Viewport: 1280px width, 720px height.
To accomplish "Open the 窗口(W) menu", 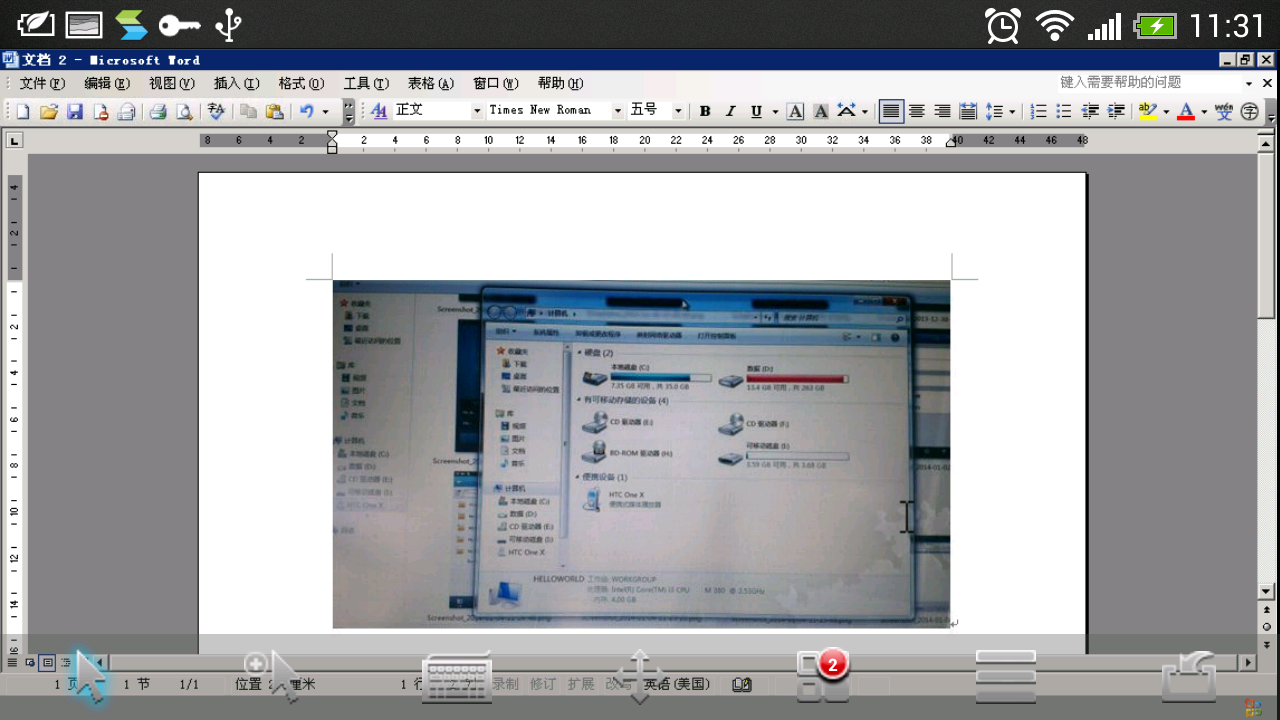I will (496, 84).
